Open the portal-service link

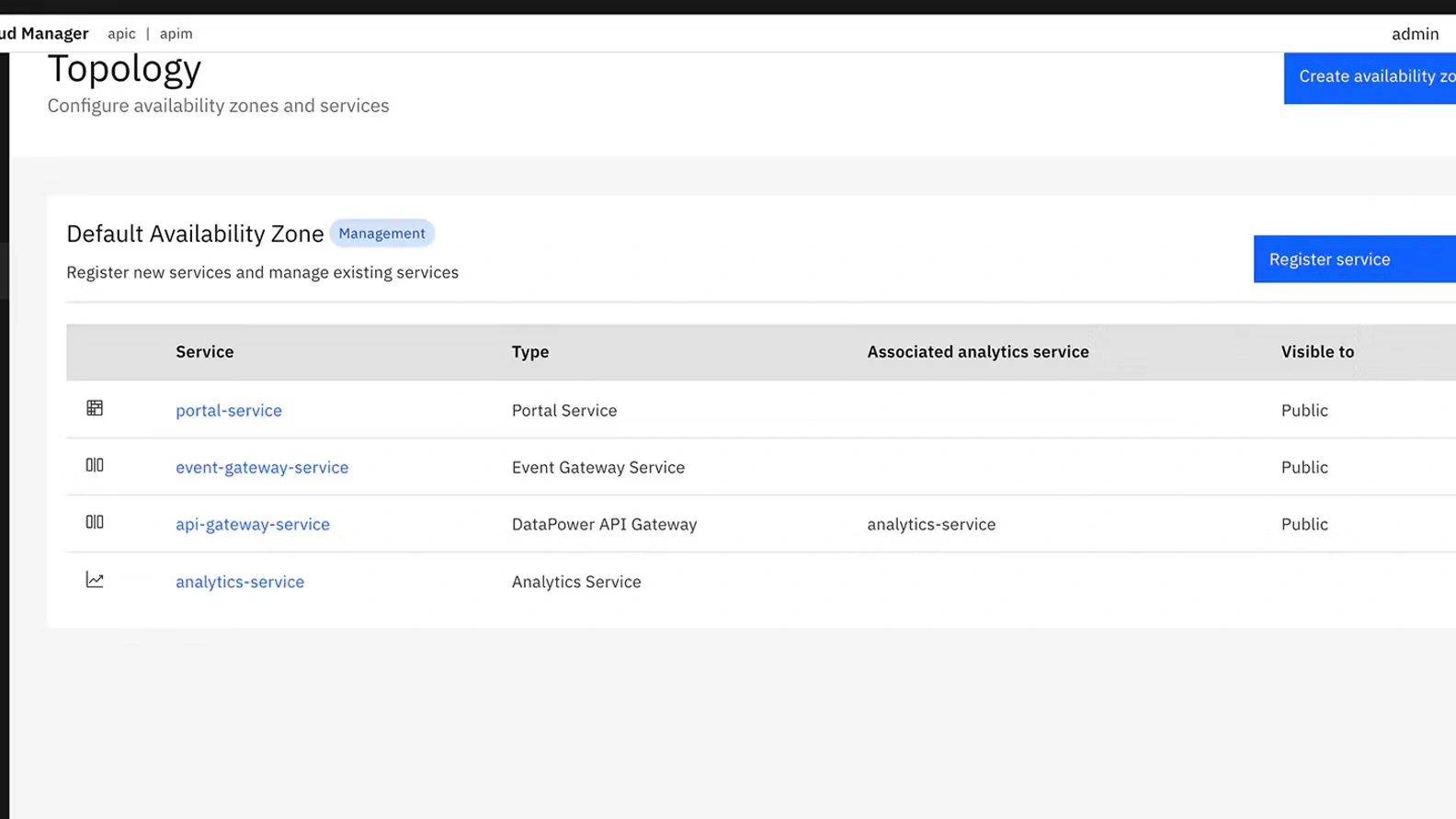coord(229,411)
